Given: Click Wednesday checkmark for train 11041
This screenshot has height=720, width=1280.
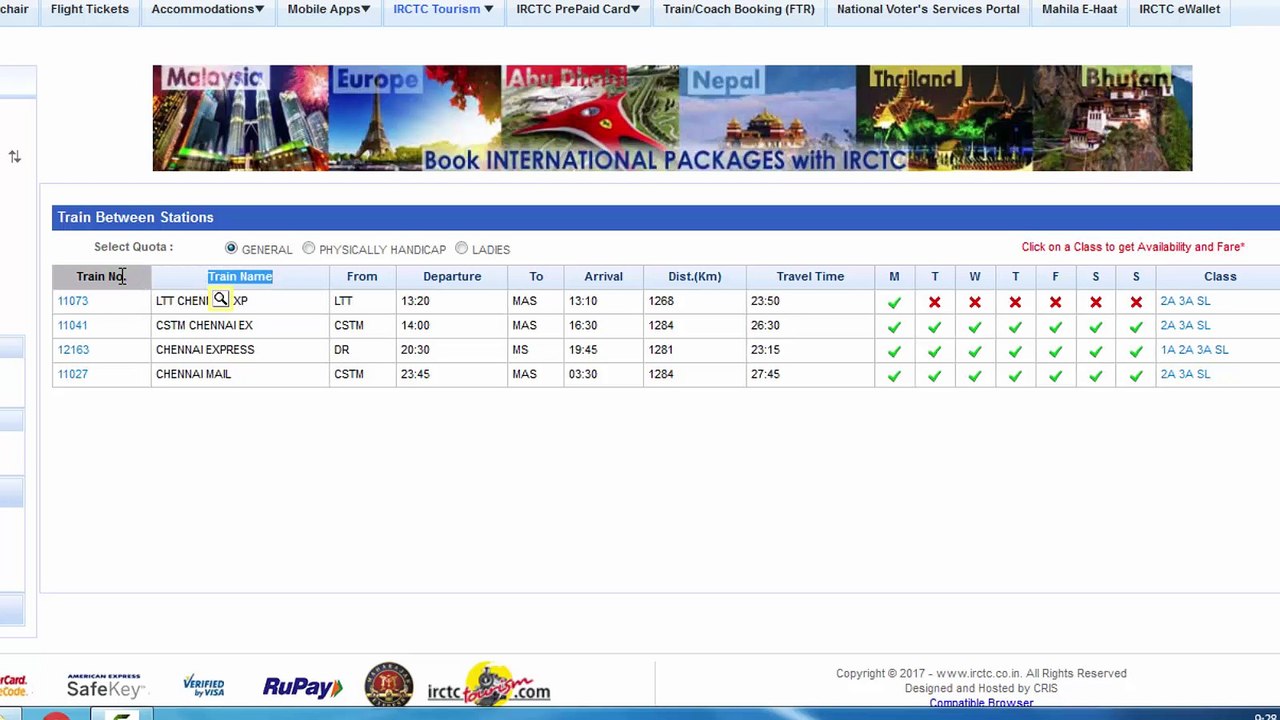Looking at the screenshot, I should (x=975, y=327).
